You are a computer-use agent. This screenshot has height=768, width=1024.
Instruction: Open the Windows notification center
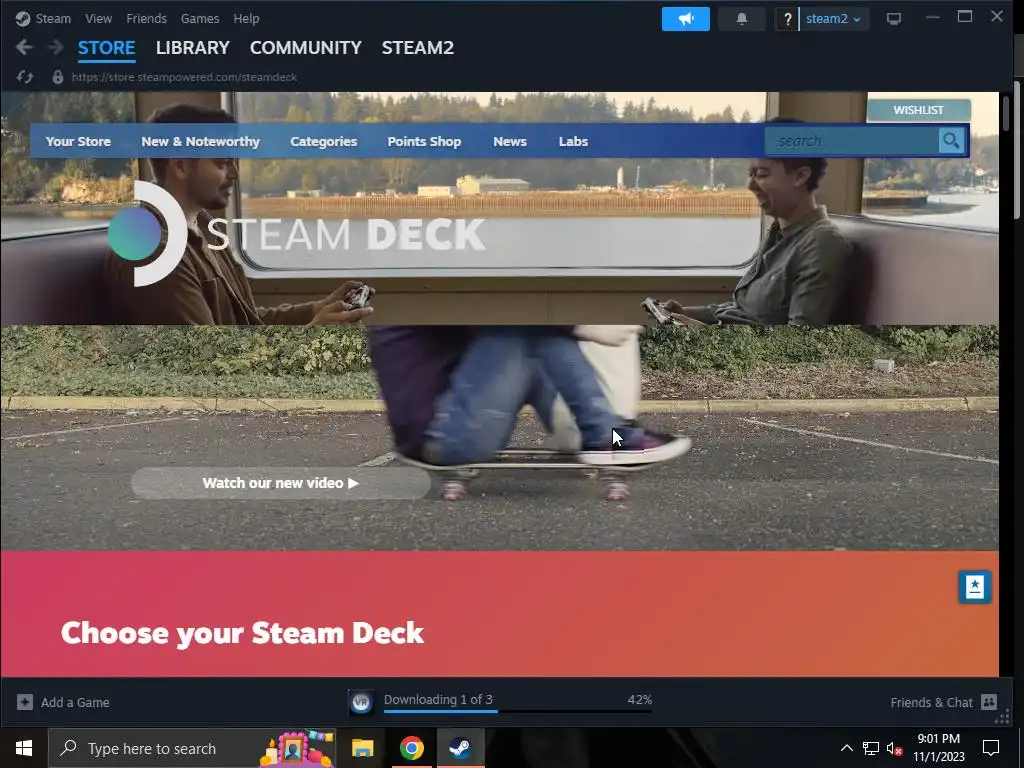click(991, 748)
